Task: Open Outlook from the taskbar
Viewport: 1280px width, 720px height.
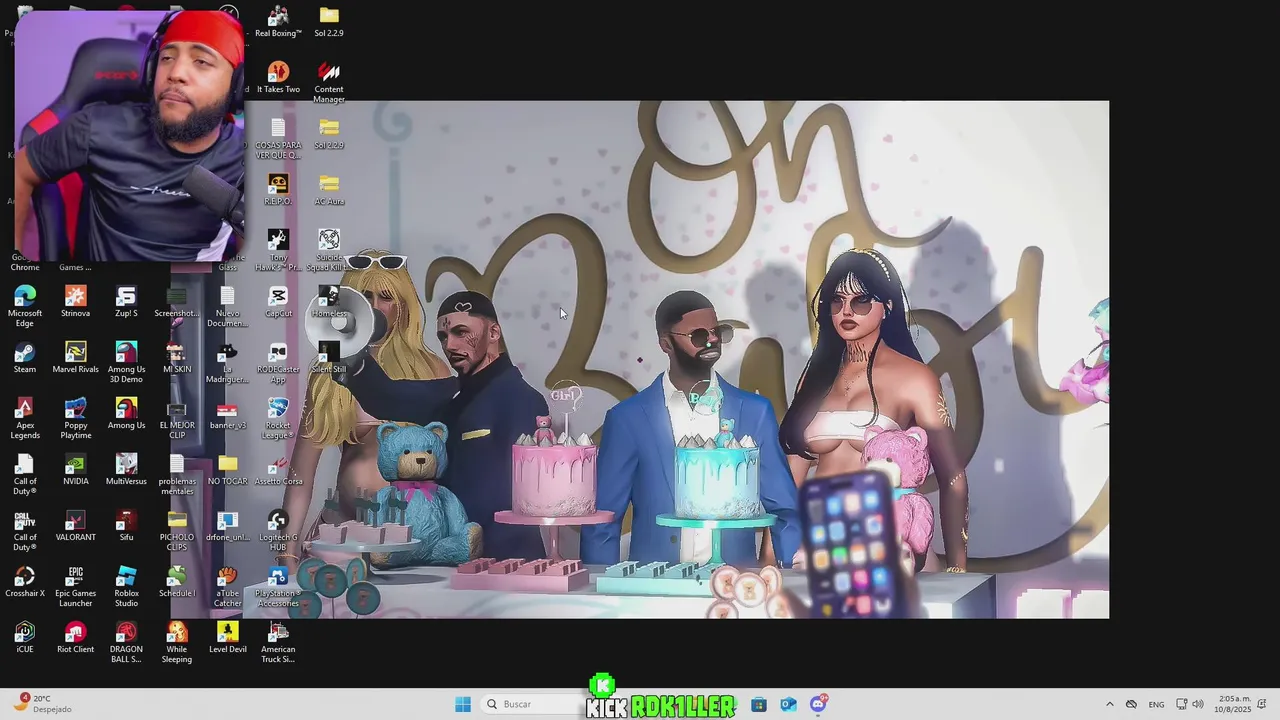Action: 788,704
